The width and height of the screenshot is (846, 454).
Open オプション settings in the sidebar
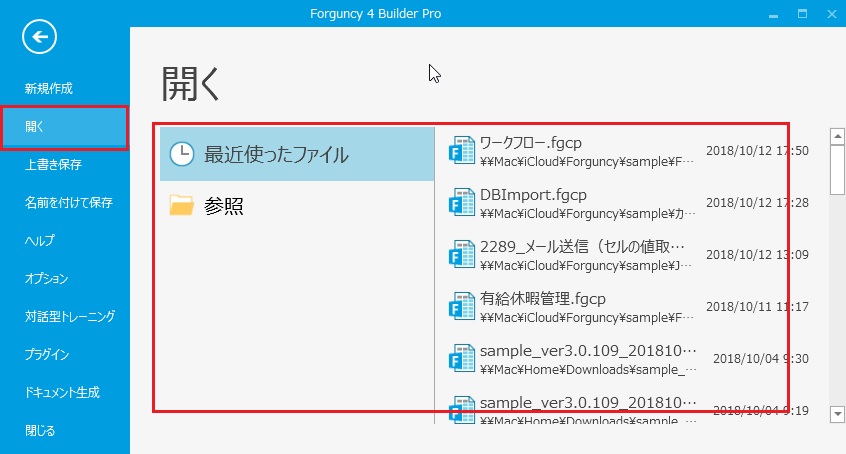point(46,279)
